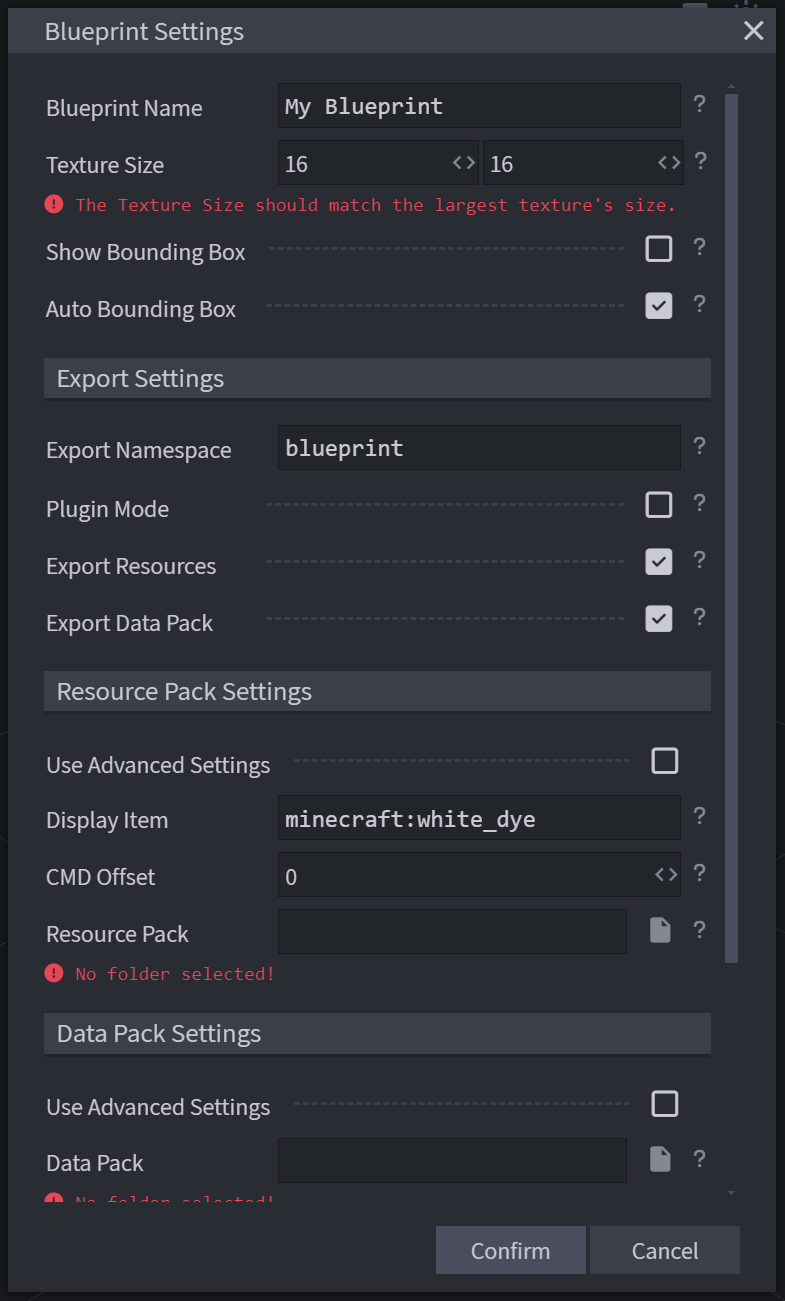Confirm the blueprint settings
The width and height of the screenshot is (785, 1301).
point(511,1250)
